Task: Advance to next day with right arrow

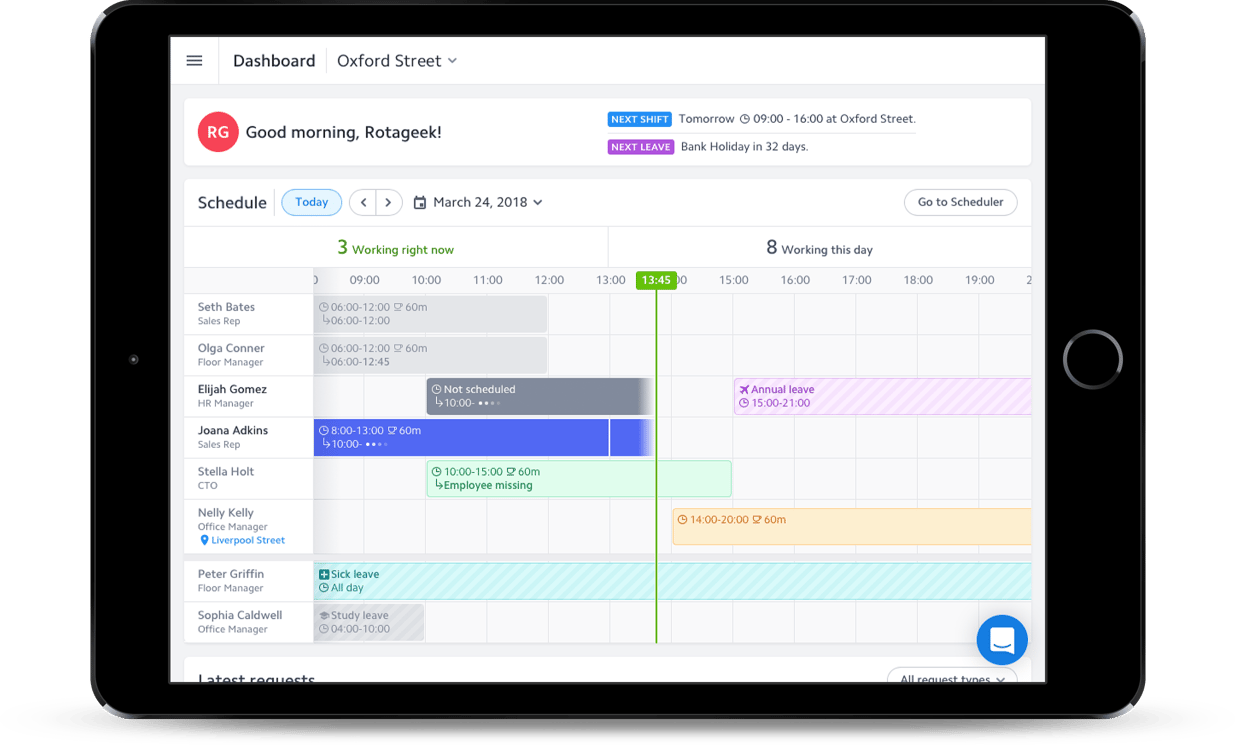Action: coord(389,203)
